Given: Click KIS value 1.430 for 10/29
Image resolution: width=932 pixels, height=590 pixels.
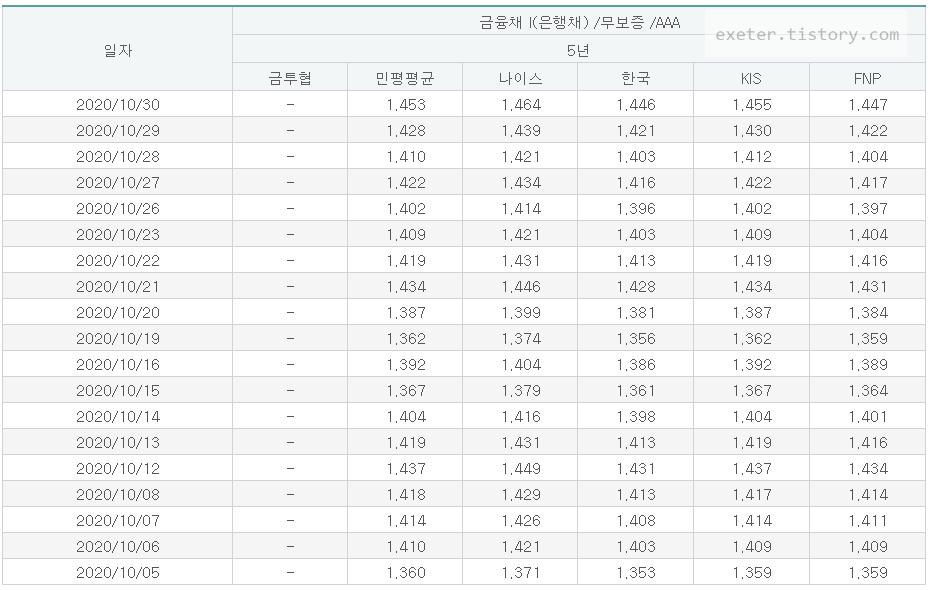Looking at the screenshot, I should tap(752, 131).
